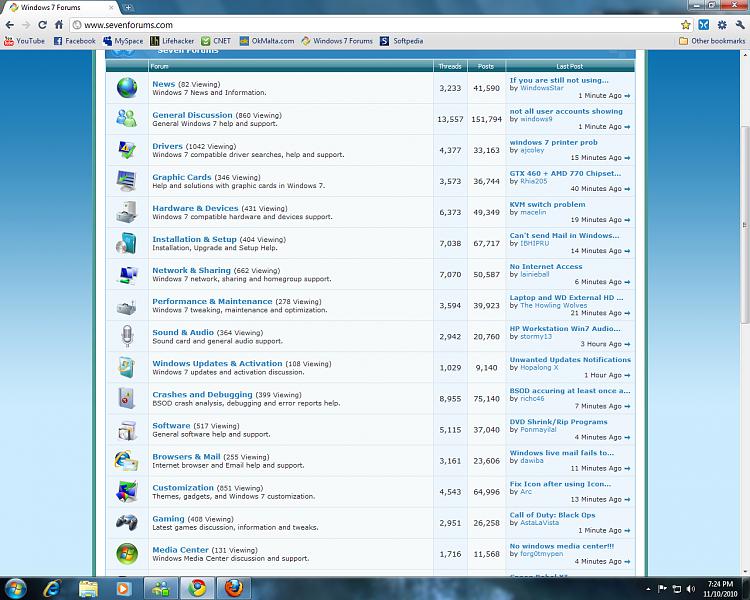Viewport: 750px width, 600px height.
Task: Click the vertical page scrollbar
Action: (x=745, y=224)
